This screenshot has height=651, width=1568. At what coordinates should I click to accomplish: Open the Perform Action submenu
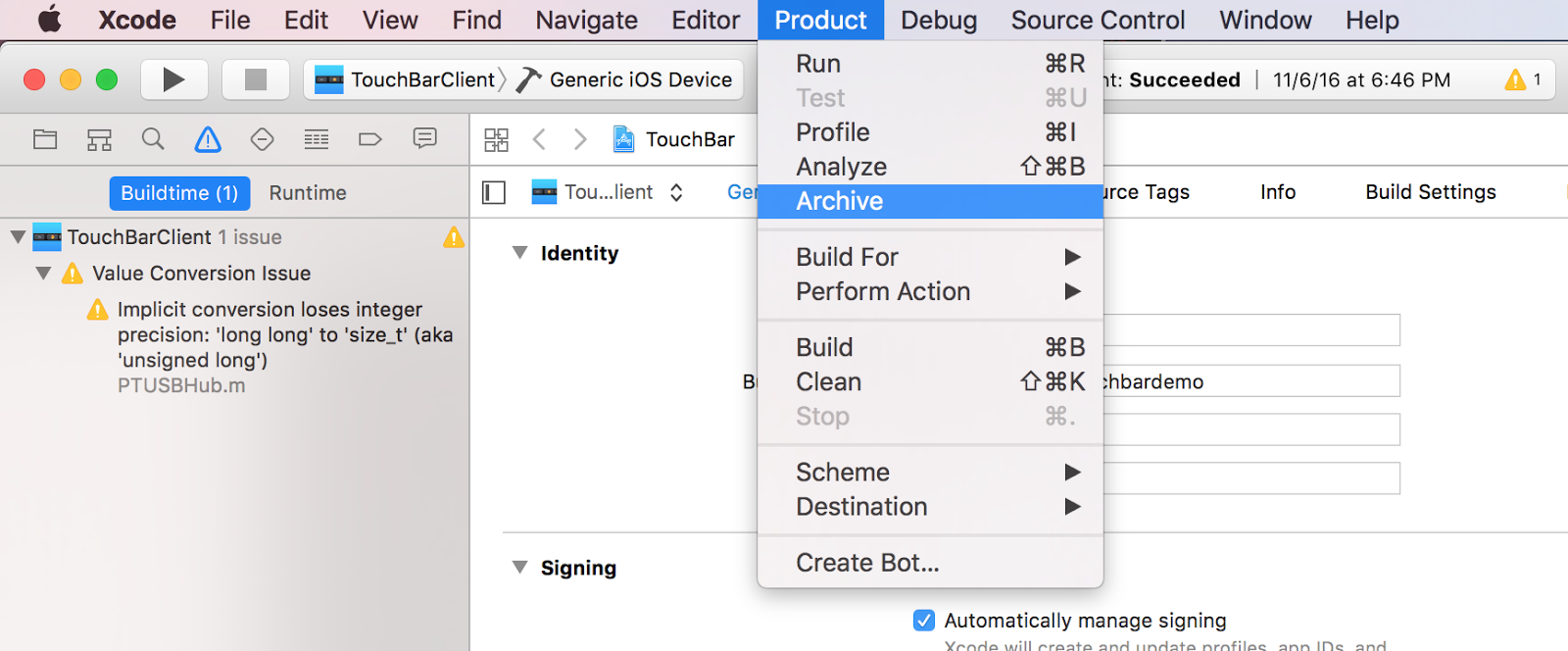(930, 291)
